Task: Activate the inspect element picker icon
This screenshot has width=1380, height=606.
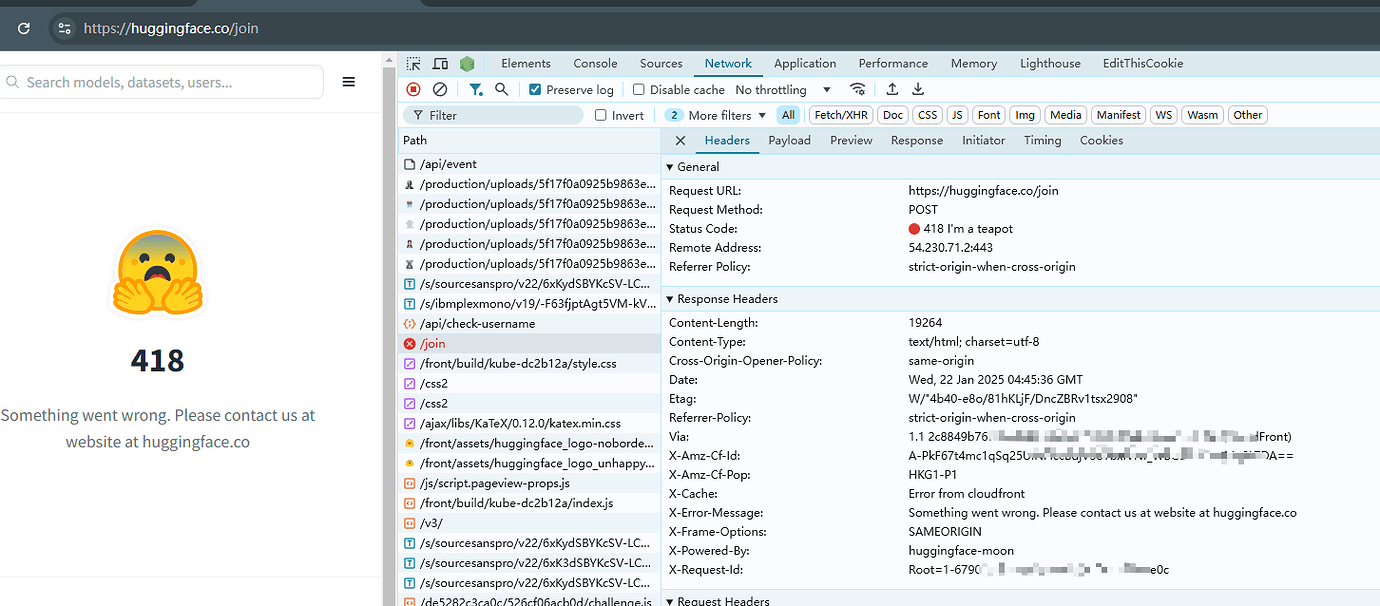Action: [414, 63]
